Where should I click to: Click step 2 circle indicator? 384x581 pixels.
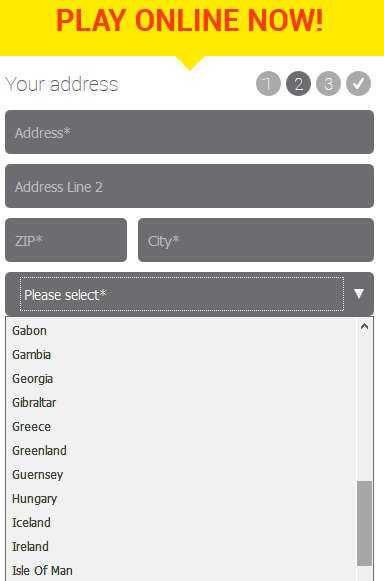298,83
